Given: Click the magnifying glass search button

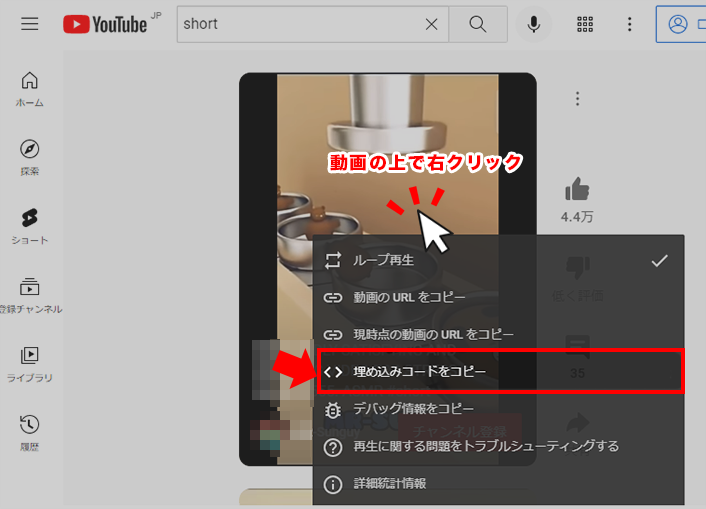Looking at the screenshot, I should click(x=478, y=24).
